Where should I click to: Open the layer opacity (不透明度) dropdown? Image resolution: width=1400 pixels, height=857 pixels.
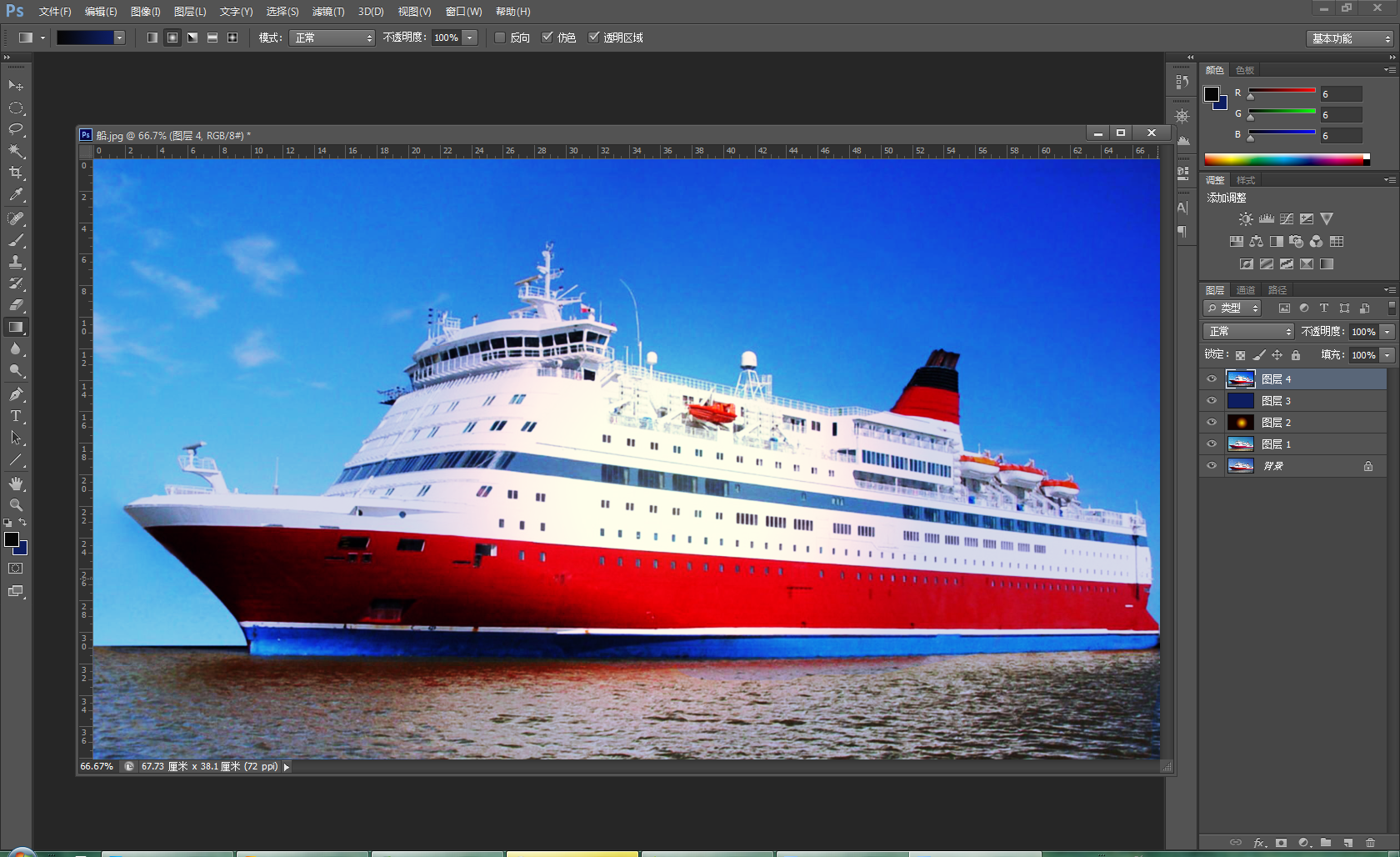pos(1386,331)
